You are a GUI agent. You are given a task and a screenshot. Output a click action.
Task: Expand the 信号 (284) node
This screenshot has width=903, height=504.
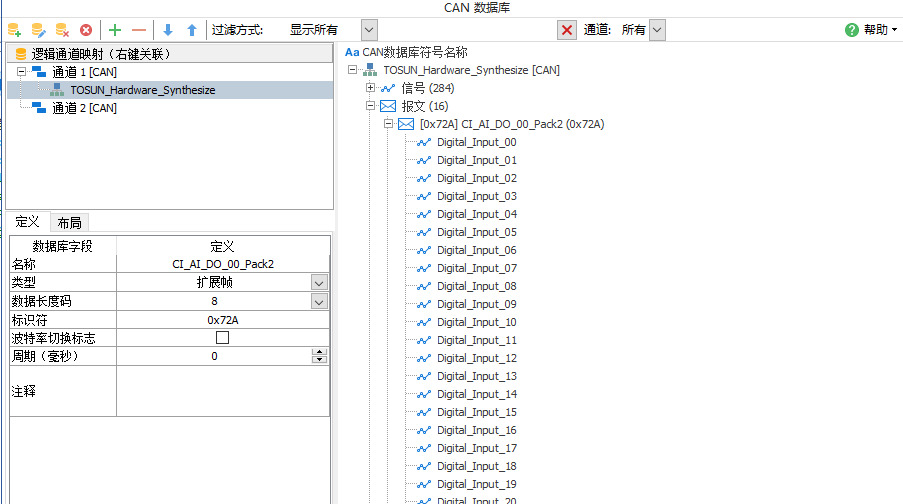tap(370, 88)
